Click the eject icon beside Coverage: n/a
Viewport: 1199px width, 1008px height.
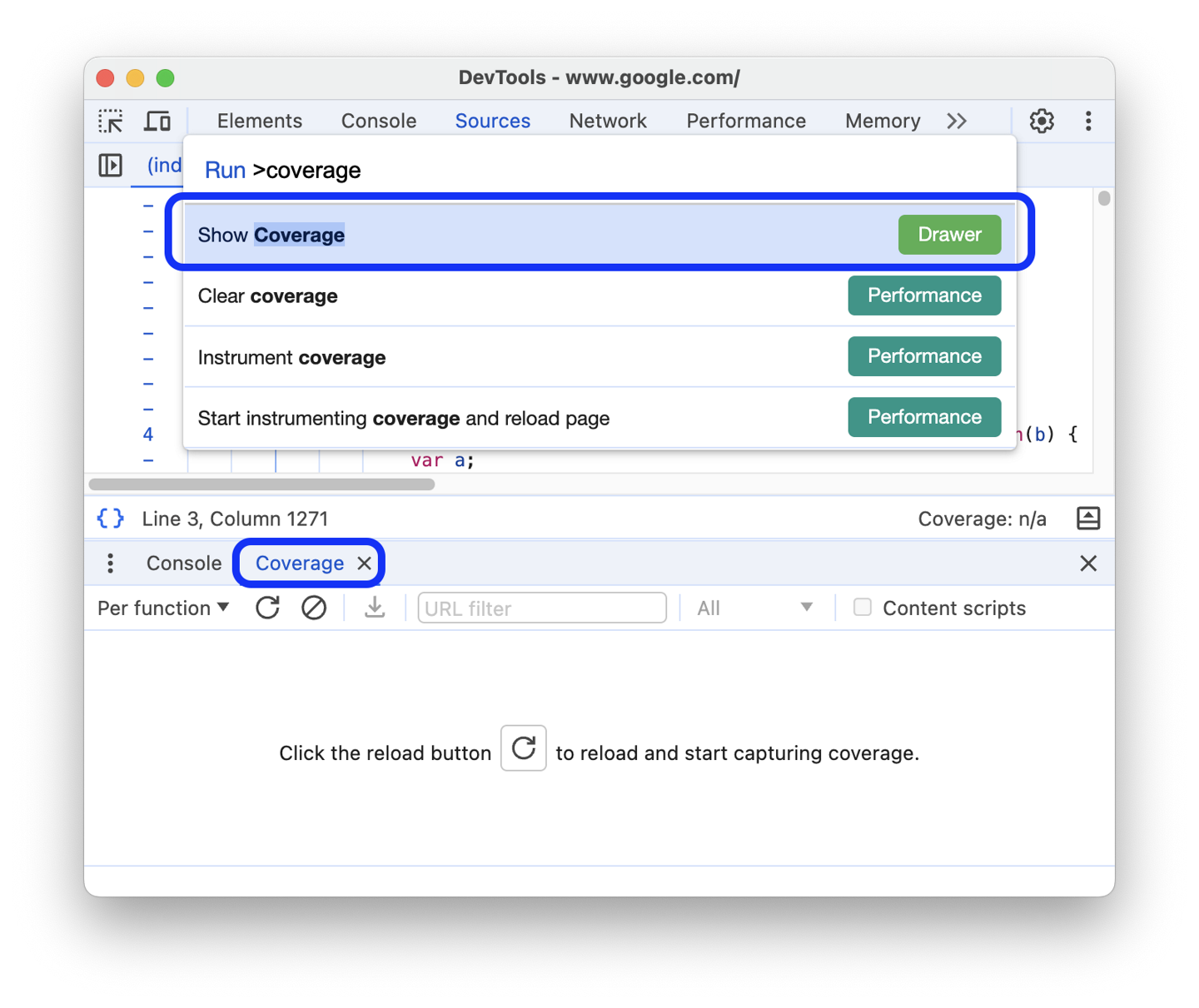coord(1088,518)
